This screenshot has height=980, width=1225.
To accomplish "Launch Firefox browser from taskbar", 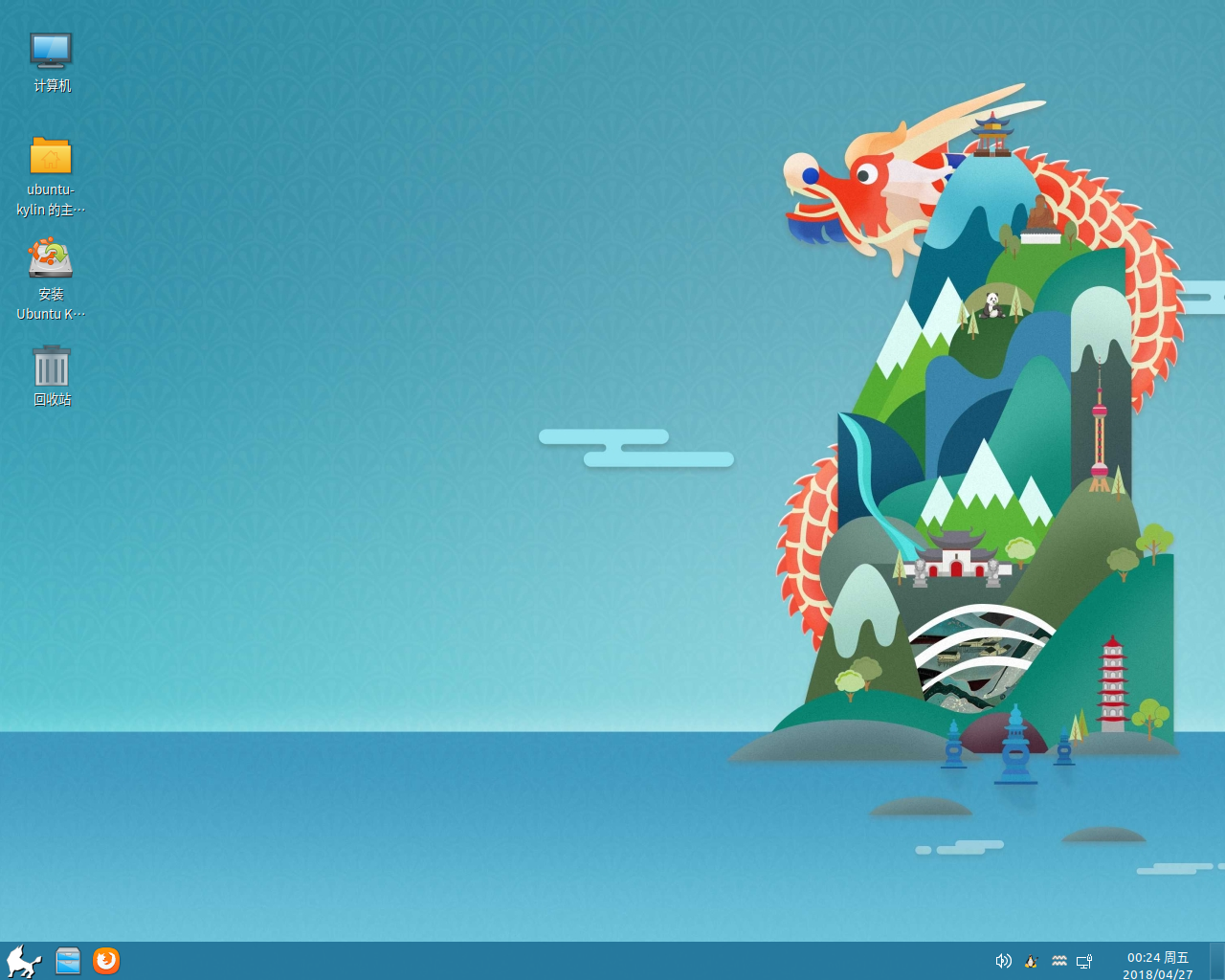I will 106,960.
